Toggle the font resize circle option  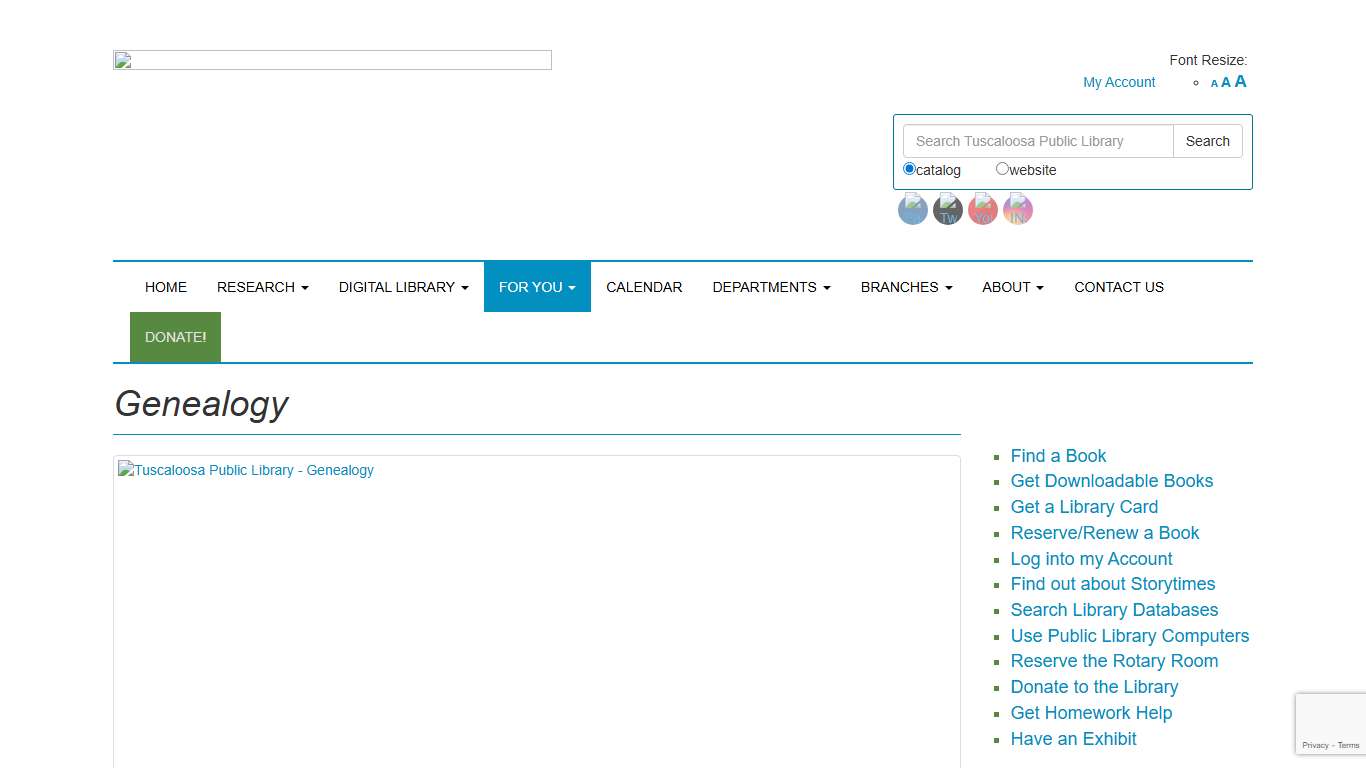(1196, 83)
